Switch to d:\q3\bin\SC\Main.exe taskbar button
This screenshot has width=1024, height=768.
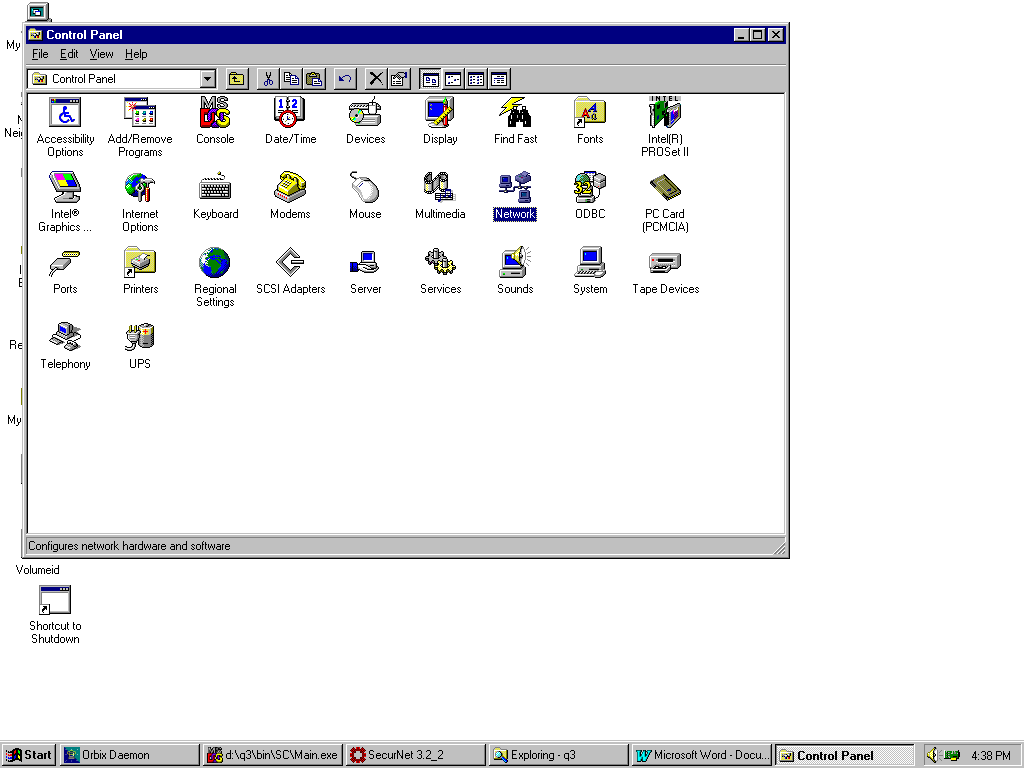pyautogui.click(x=272, y=755)
